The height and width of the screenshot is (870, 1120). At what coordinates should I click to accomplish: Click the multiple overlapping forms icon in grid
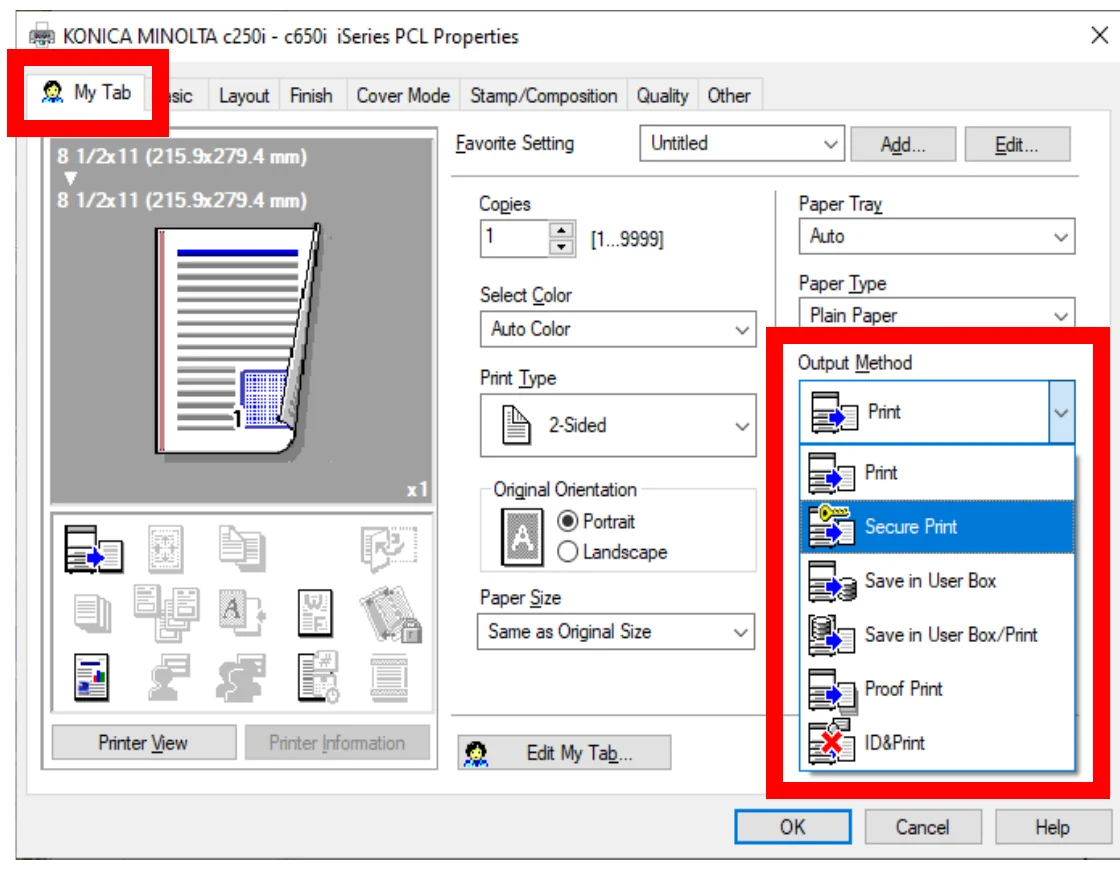166,613
